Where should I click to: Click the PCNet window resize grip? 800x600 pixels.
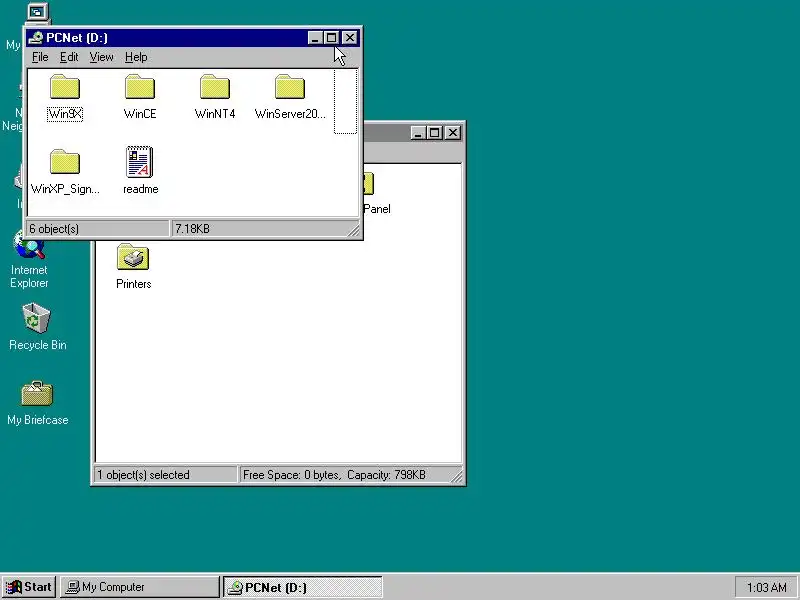(x=354, y=231)
